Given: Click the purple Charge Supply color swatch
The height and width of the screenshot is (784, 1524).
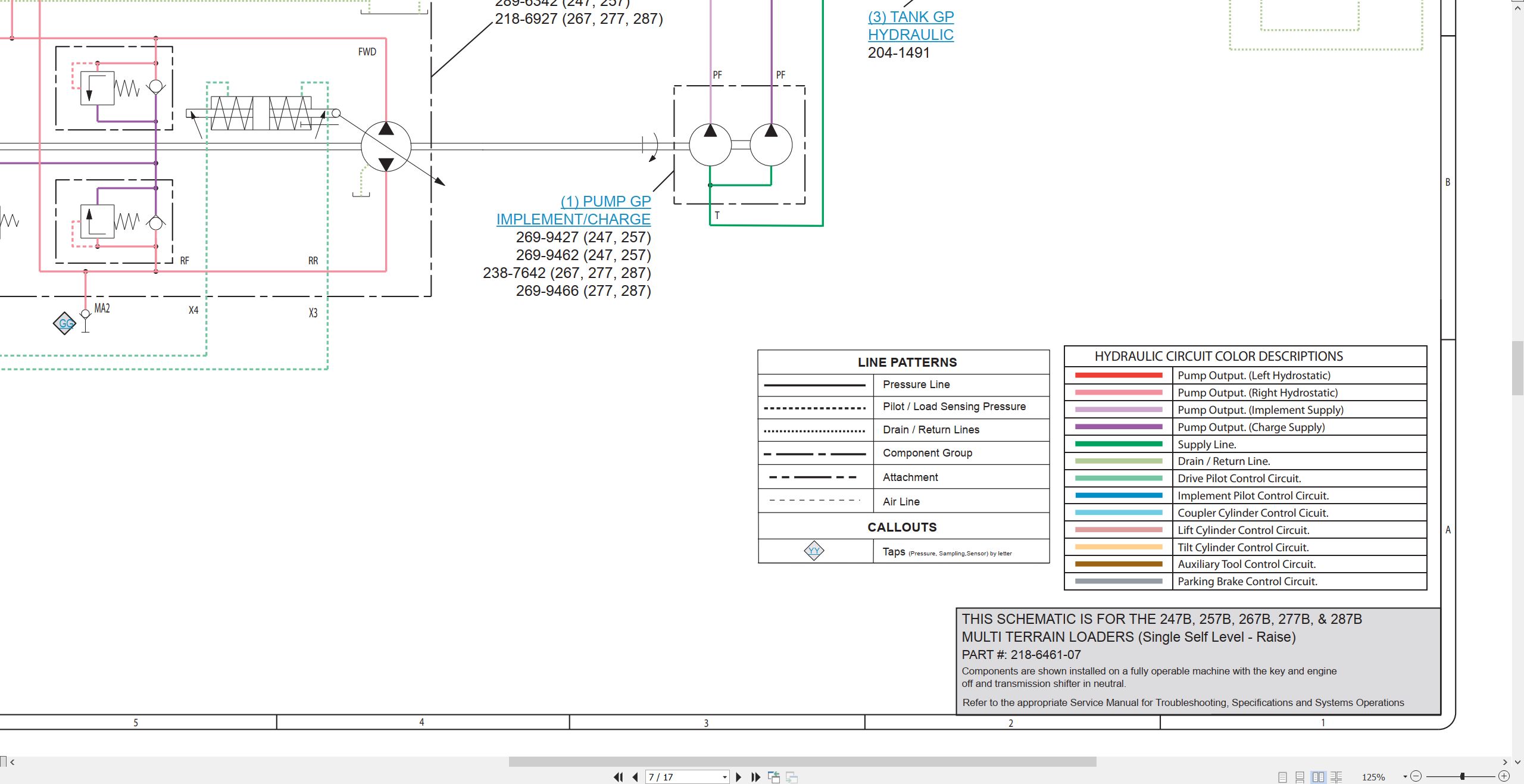Looking at the screenshot, I should pos(1119,427).
